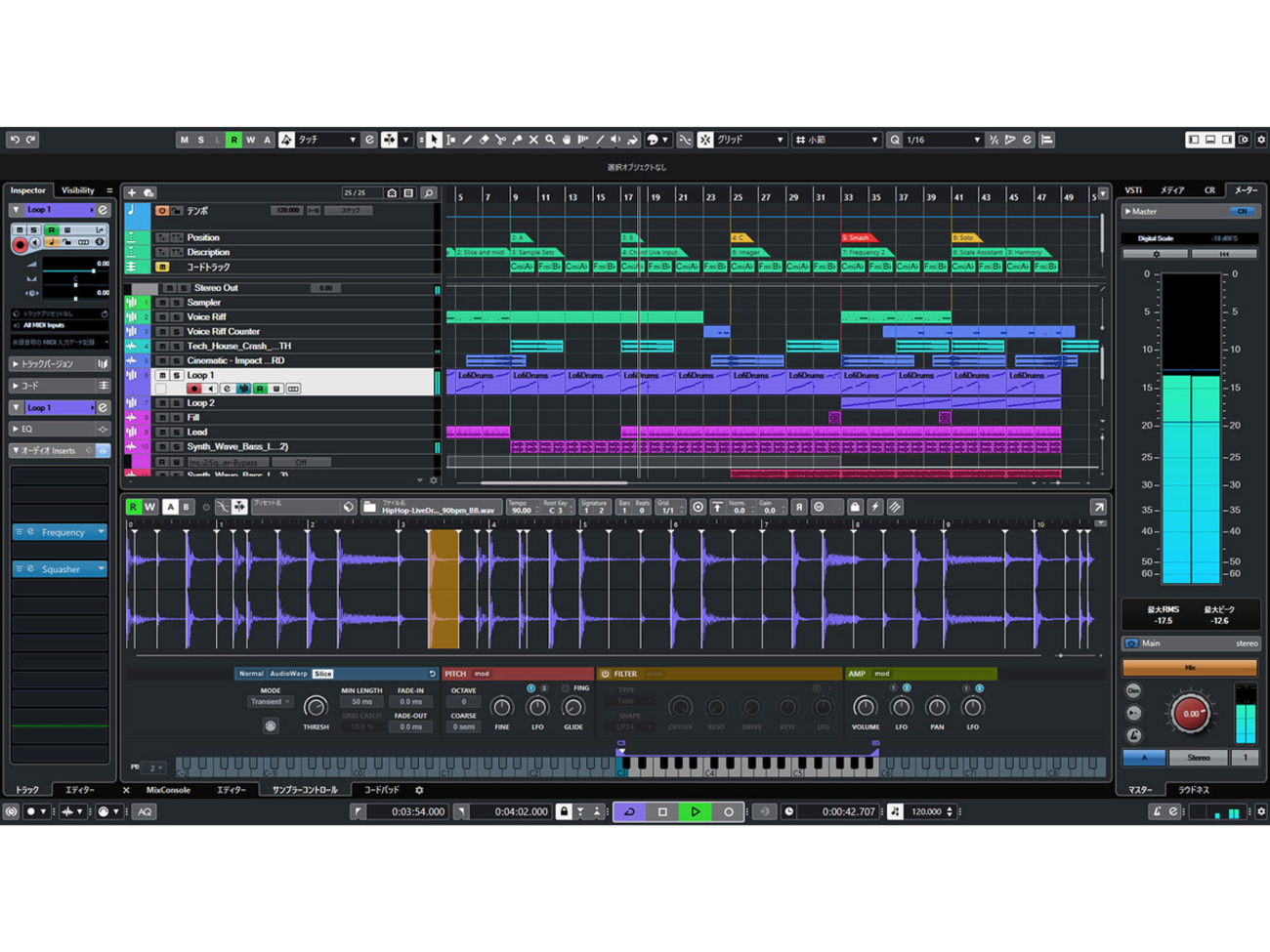This screenshot has height=952, width=1270.
Task: Toggle the global Read automation R button
Action: (233, 140)
